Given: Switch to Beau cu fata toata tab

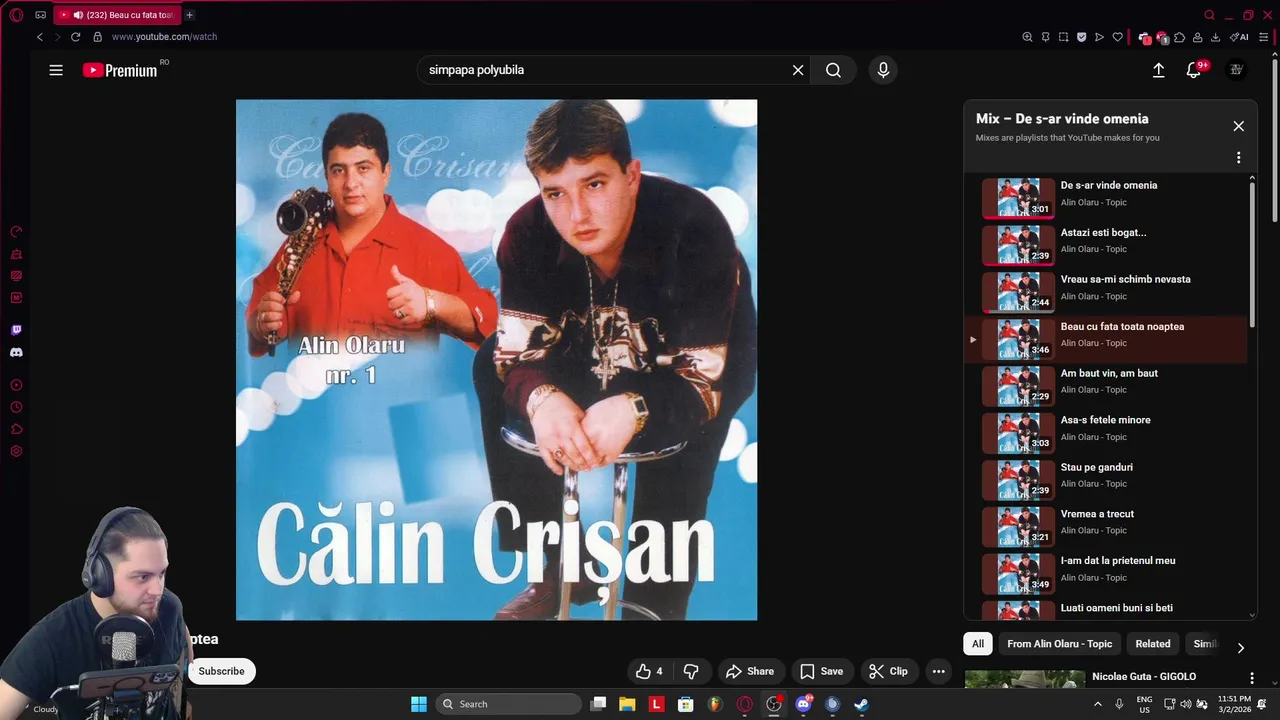Looking at the screenshot, I should (117, 15).
